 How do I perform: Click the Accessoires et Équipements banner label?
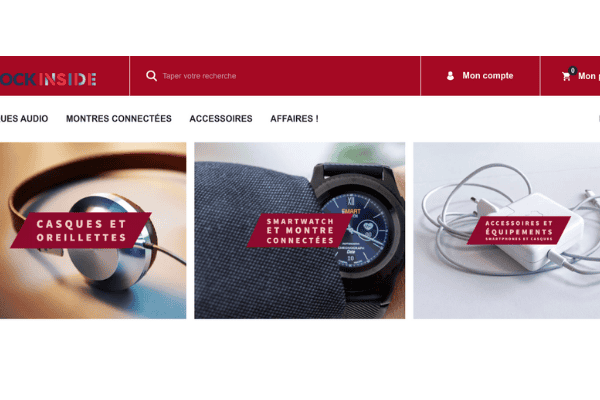519,230
